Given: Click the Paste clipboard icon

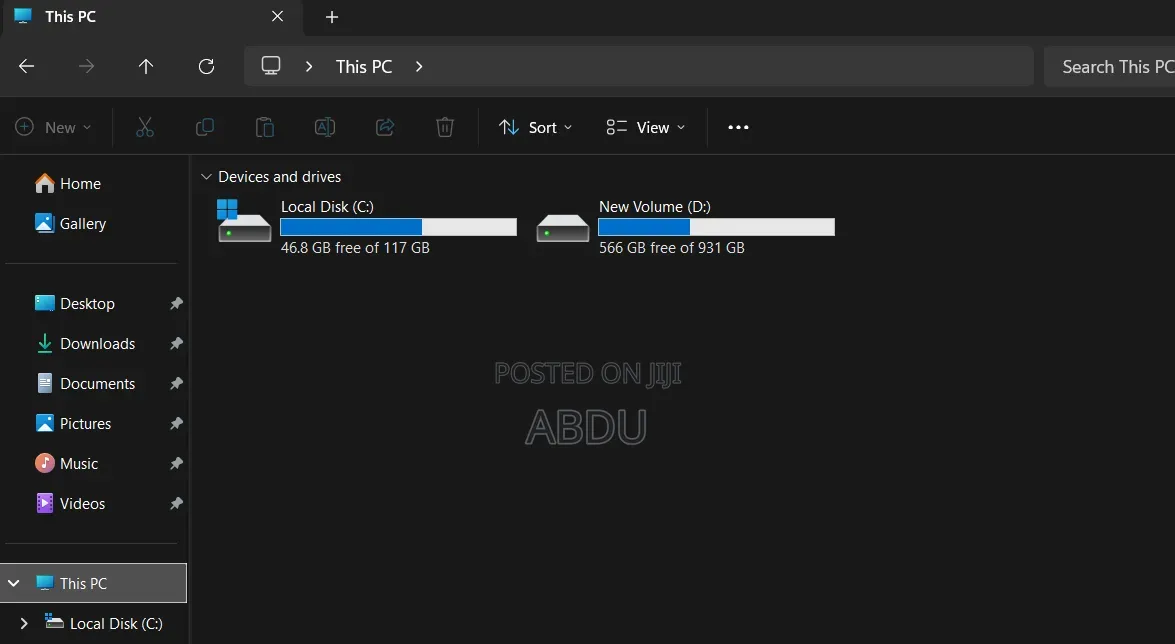Looking at the screenshot, I should pyautogui.click(x=265, y=127).
